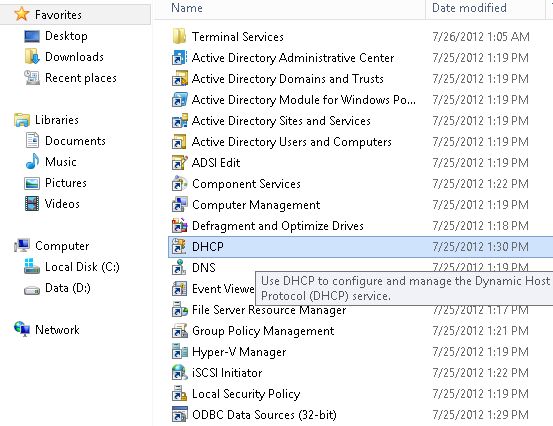The image size is (553, 426).
Task: Select the Hyper-V Manager name
Action: point(239,352)
